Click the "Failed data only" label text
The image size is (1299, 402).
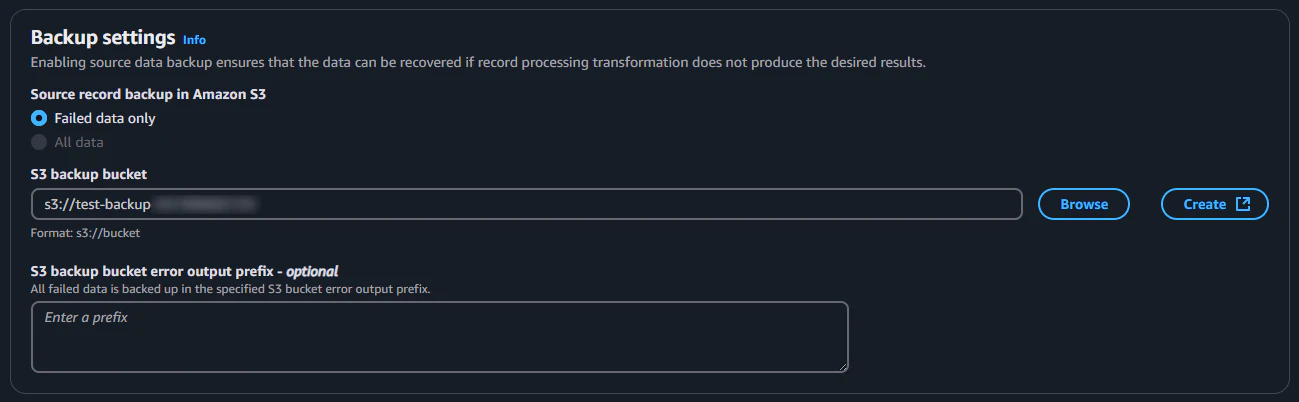pyautogui.click(x=105, y=118)
